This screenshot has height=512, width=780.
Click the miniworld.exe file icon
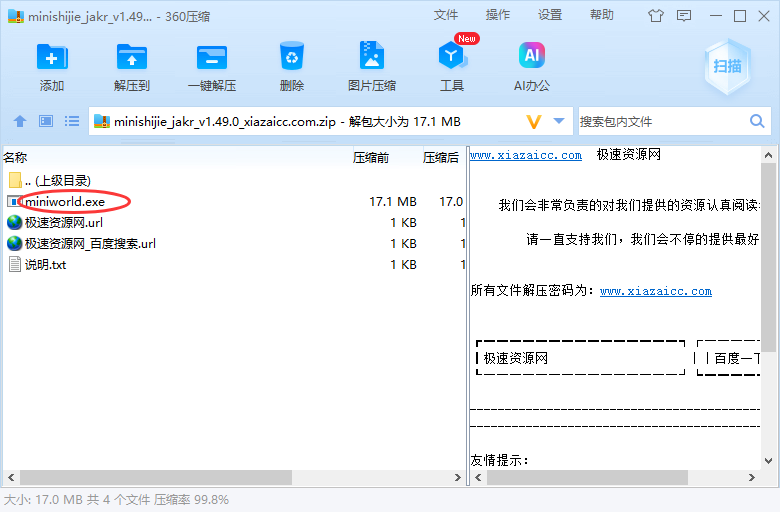tap(14, 202)
